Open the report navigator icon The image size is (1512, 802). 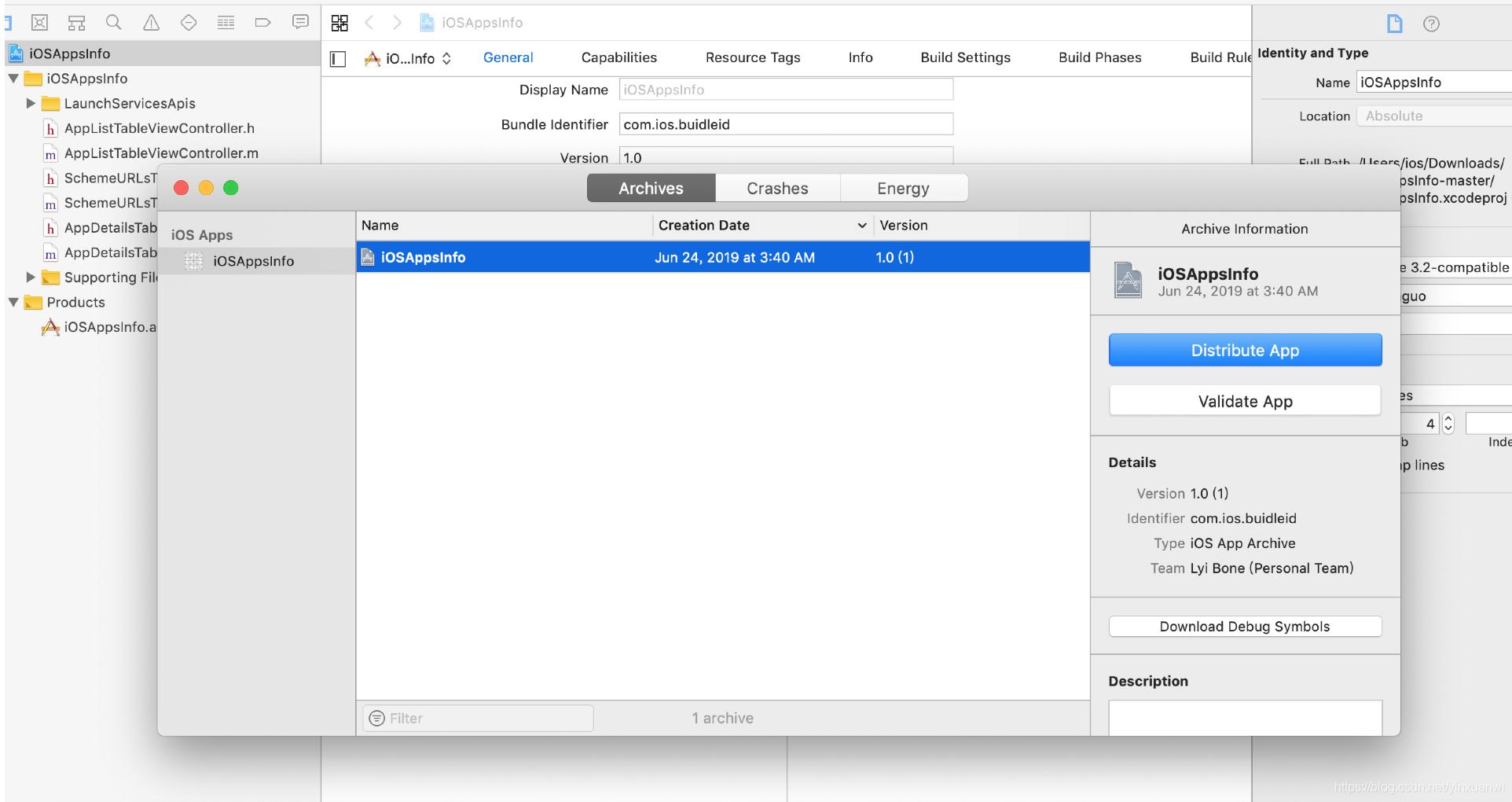point(300,23)
